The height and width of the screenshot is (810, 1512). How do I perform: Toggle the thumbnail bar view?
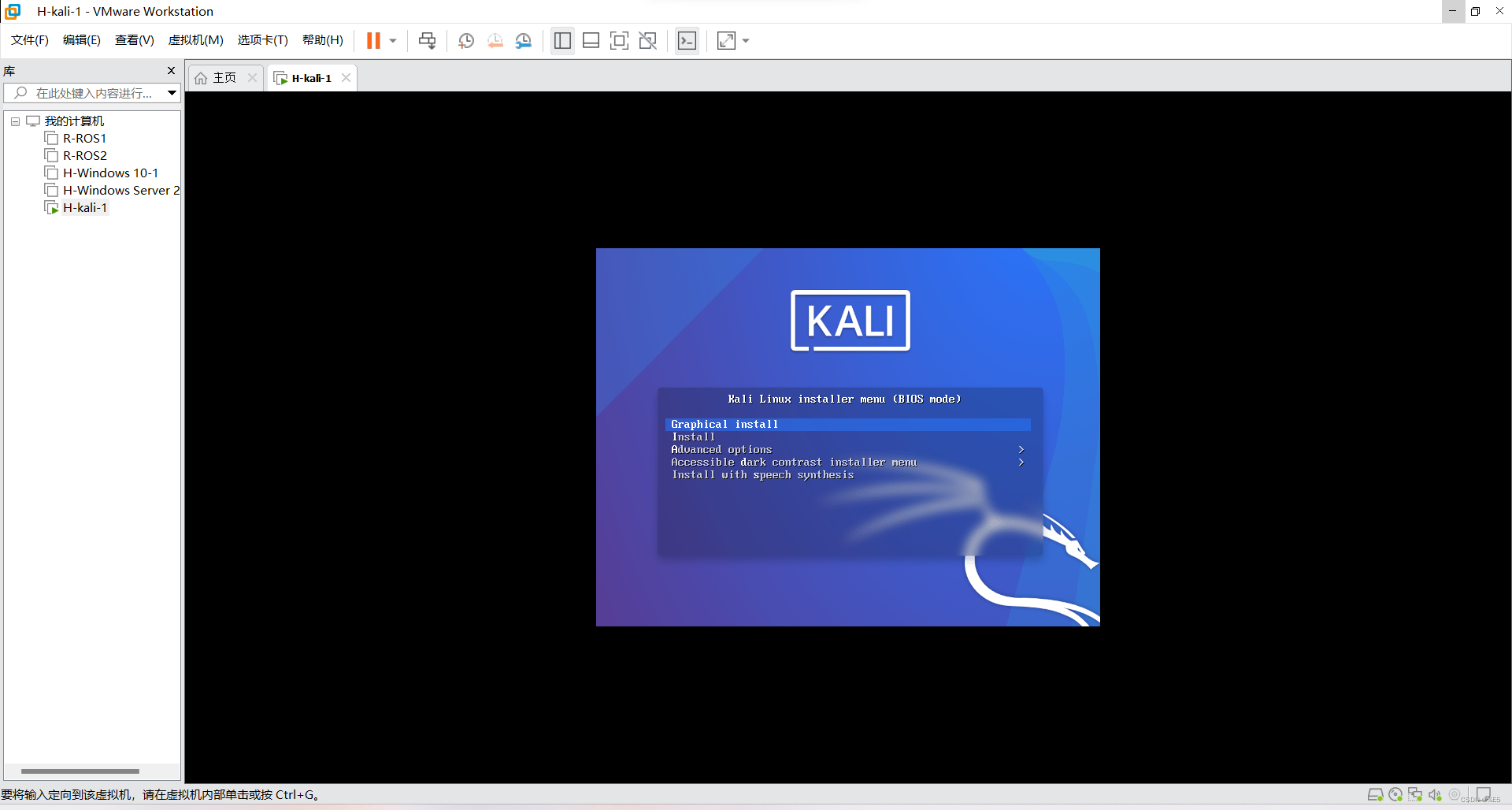591,41
